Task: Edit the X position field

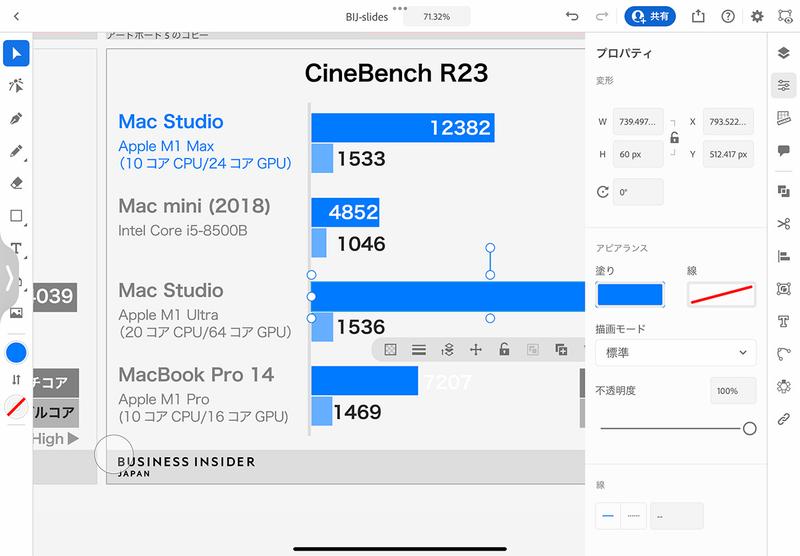Action: [x=728, y=121]
